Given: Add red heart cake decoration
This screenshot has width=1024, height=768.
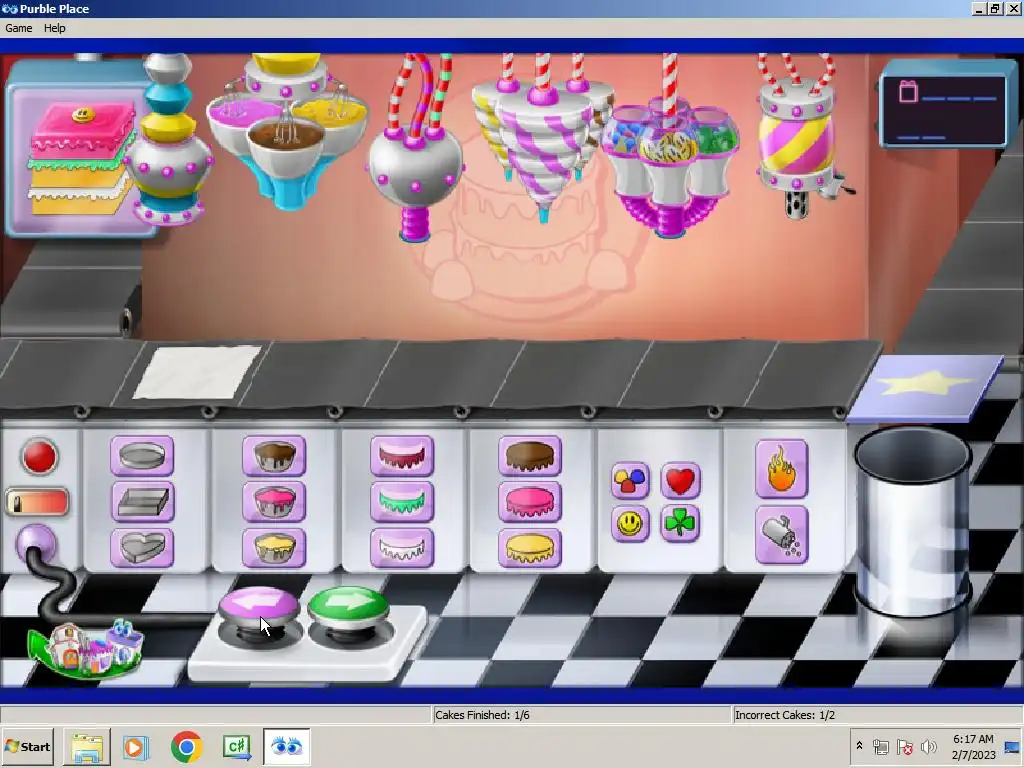Looking at the screenshot, I should (680, 481).
